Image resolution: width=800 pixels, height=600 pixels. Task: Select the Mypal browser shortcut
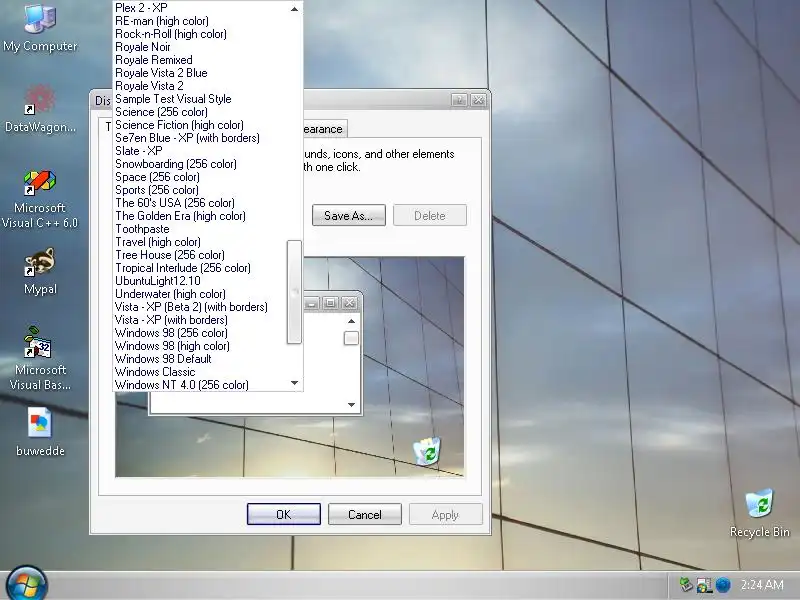[40, 271]
